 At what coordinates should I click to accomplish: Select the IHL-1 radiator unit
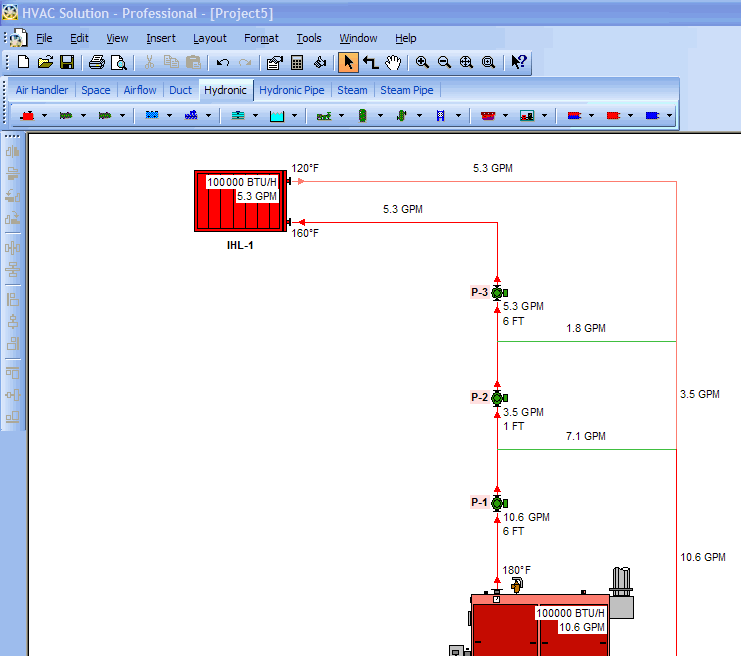click(241, 201)
